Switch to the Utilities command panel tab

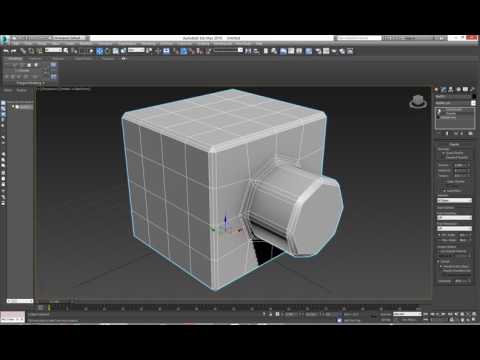(472, 89)
